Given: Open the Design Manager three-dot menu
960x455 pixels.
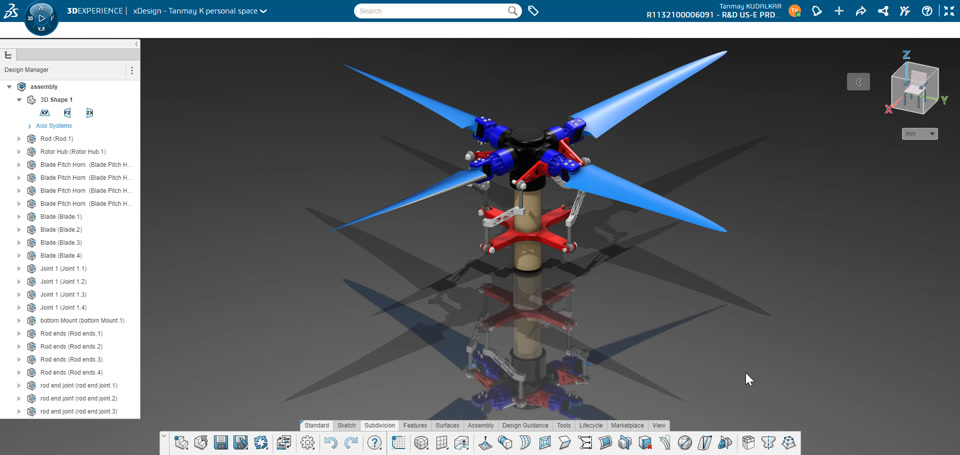Looking at the screenshot, I should pyautogui.click(x=132, y=70).
